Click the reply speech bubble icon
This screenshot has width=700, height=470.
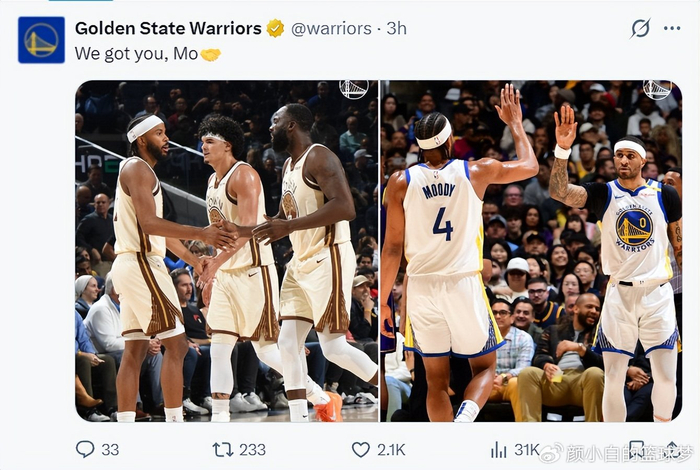tap(85, 449)
